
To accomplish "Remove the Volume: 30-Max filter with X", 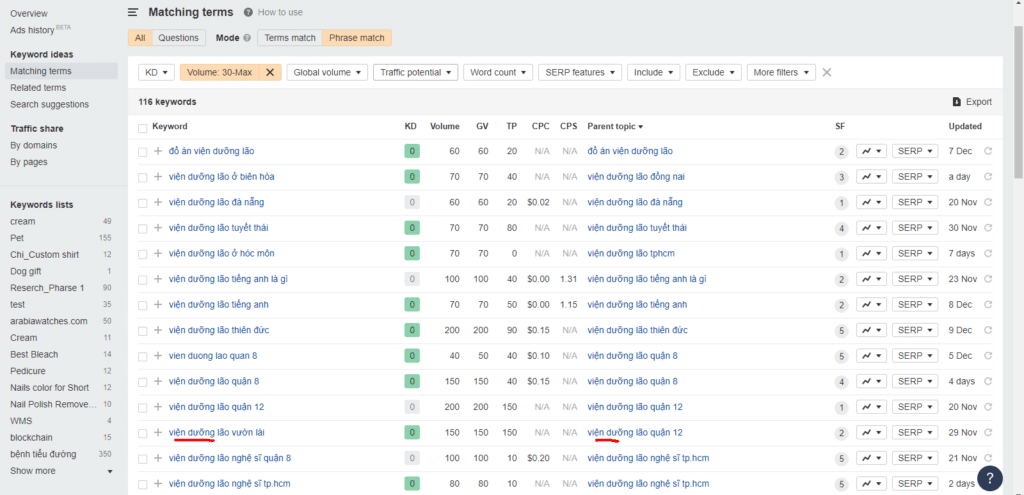I will (270, 72).
